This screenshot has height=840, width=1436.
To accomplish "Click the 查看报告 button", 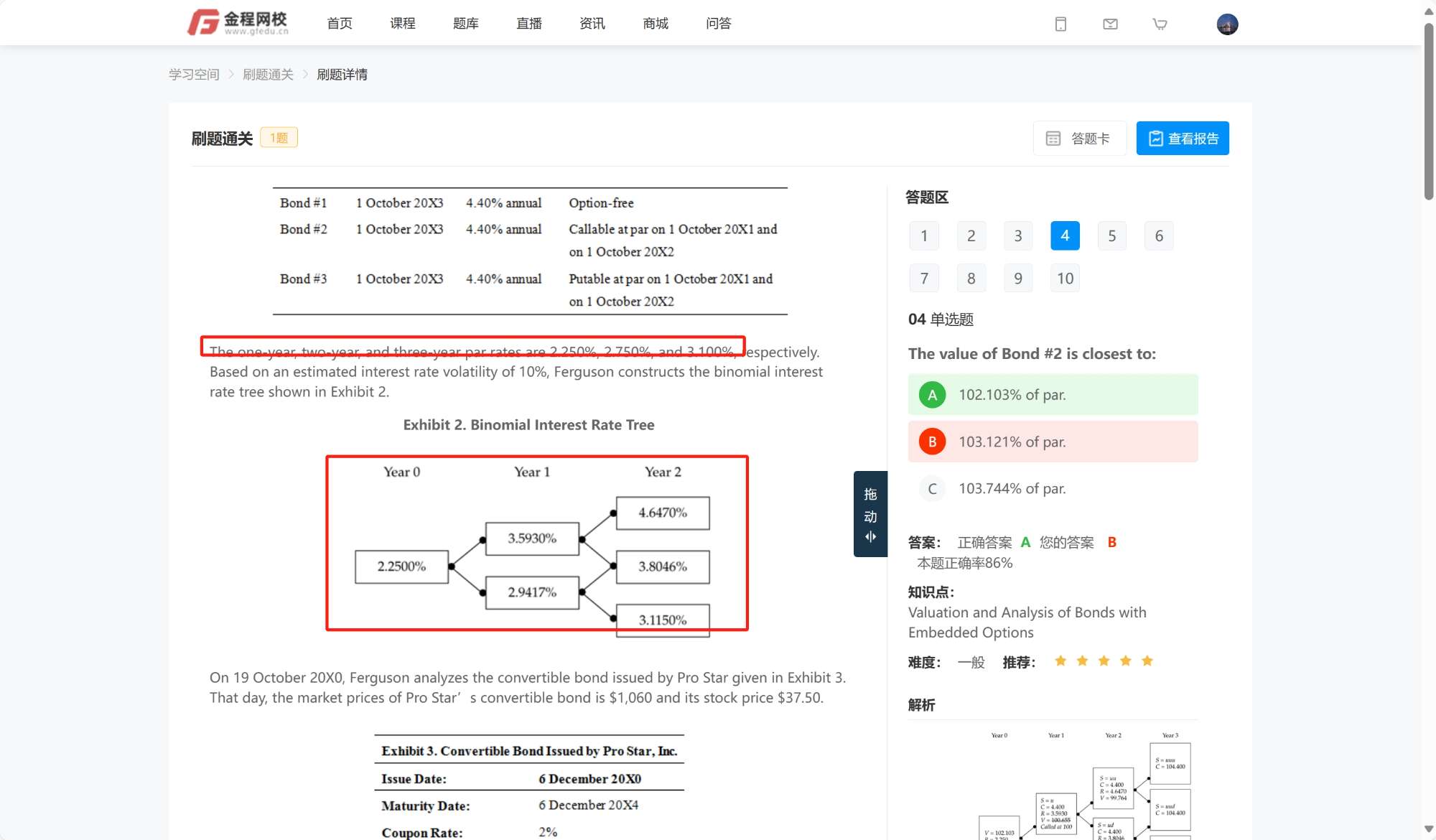I will (1183, 138).
